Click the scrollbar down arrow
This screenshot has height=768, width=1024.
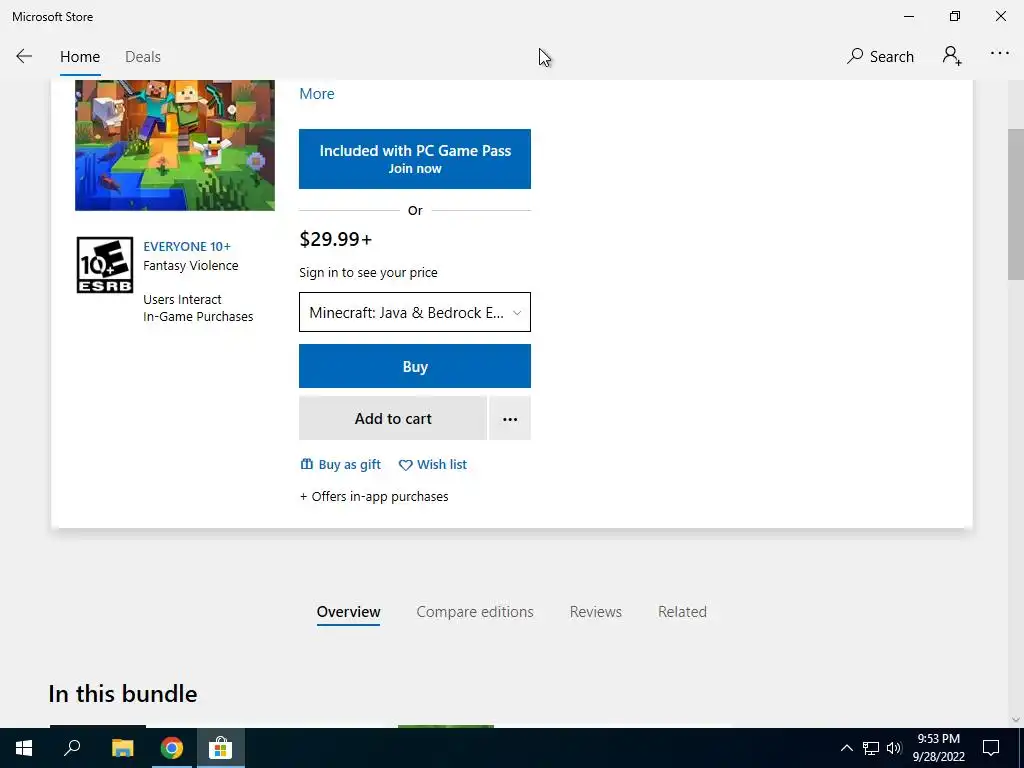coord(1016,720)
